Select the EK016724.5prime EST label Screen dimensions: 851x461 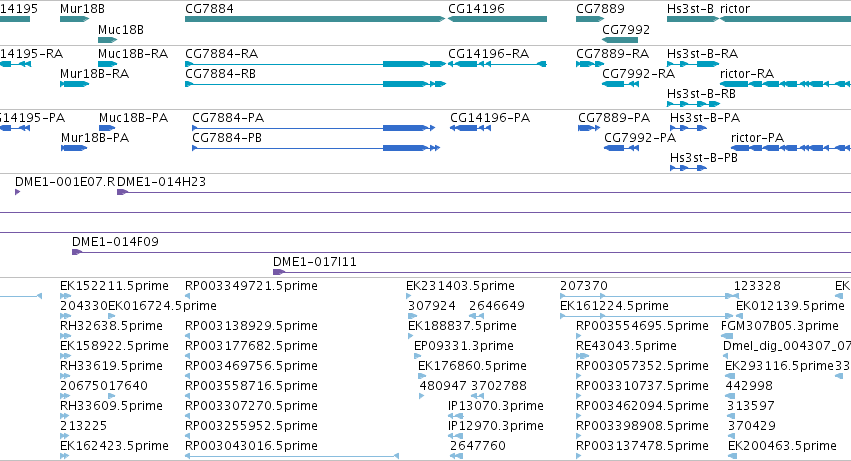[162, 306]
